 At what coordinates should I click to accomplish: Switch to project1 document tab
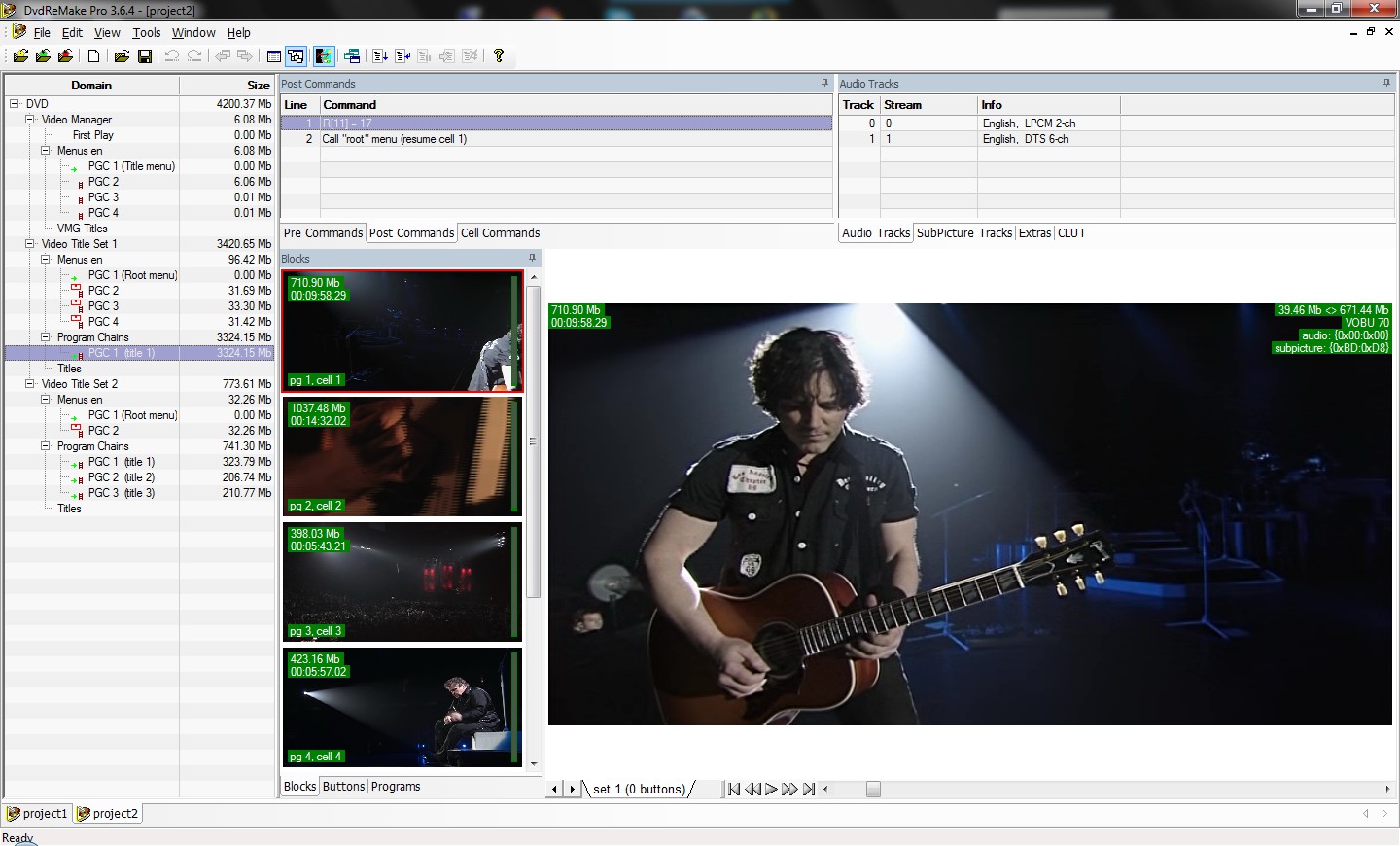coord(38,814)
